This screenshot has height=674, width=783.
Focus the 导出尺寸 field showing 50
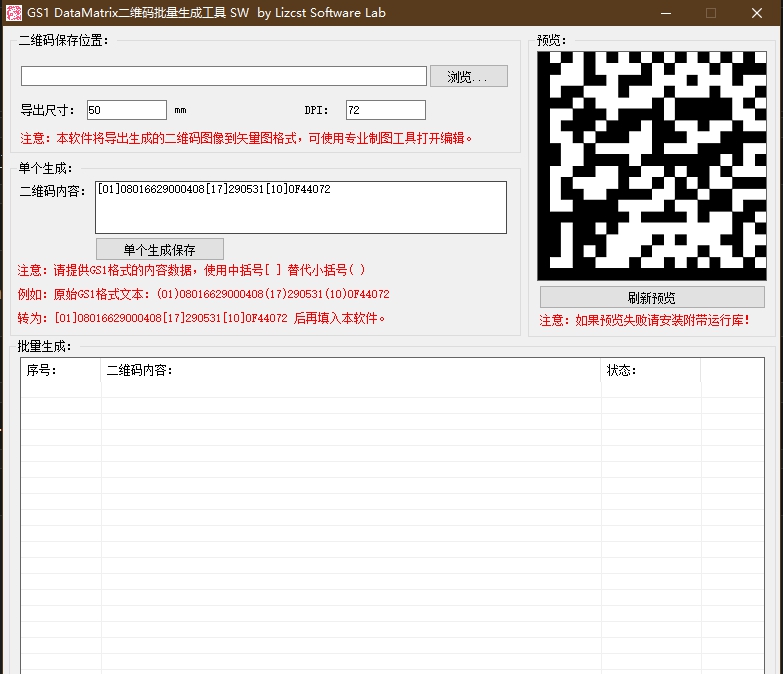127,110
